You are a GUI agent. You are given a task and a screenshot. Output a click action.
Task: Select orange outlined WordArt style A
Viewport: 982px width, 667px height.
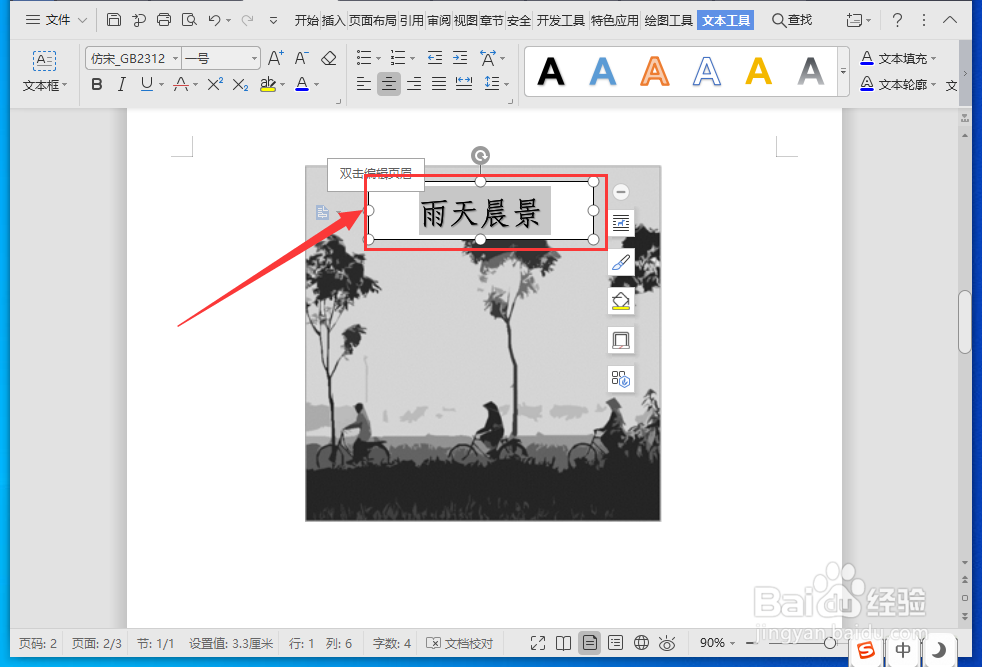(x=654, y=71)
